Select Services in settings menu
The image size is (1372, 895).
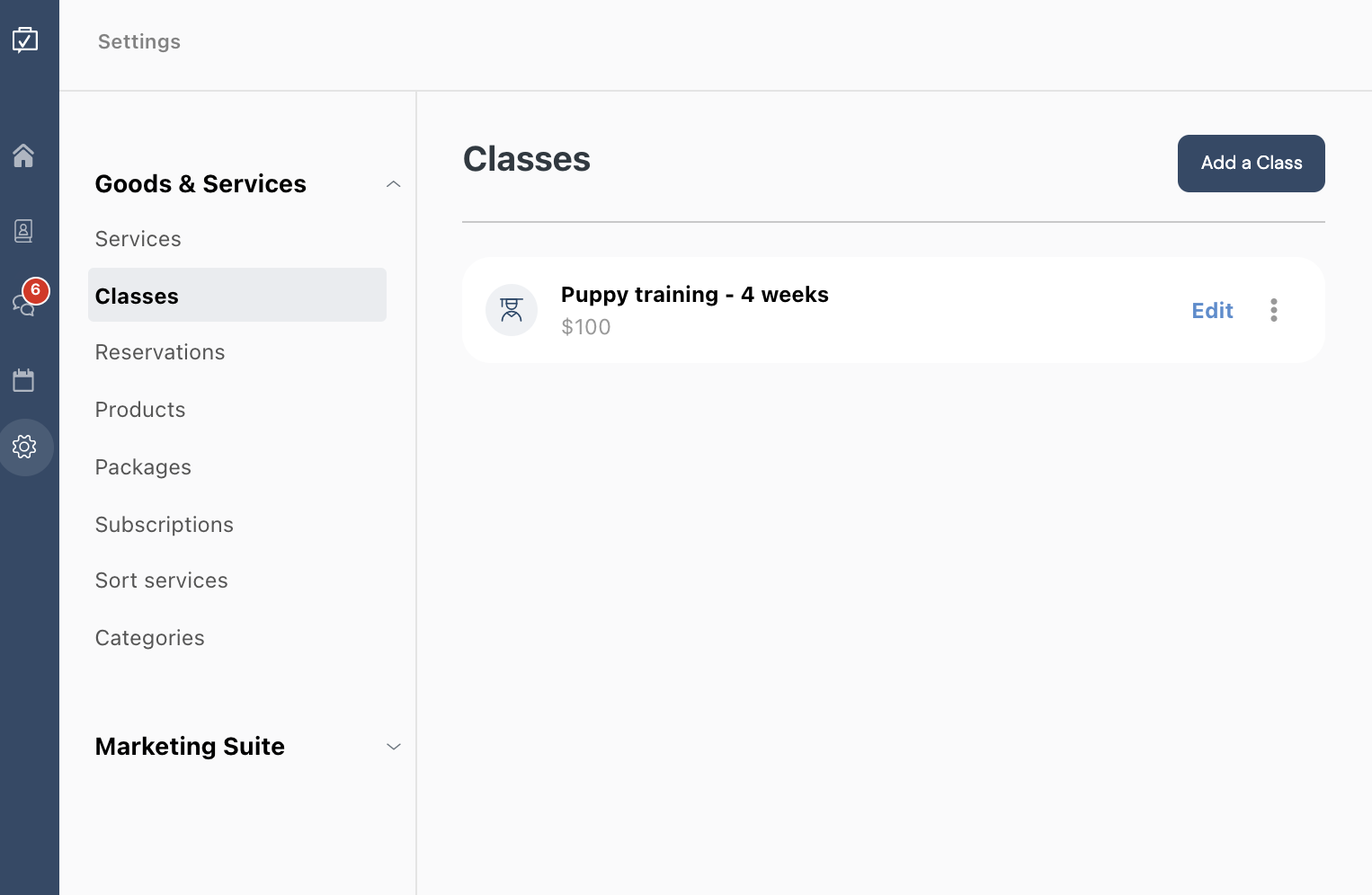pyautogui.click(x=138, y=239)
